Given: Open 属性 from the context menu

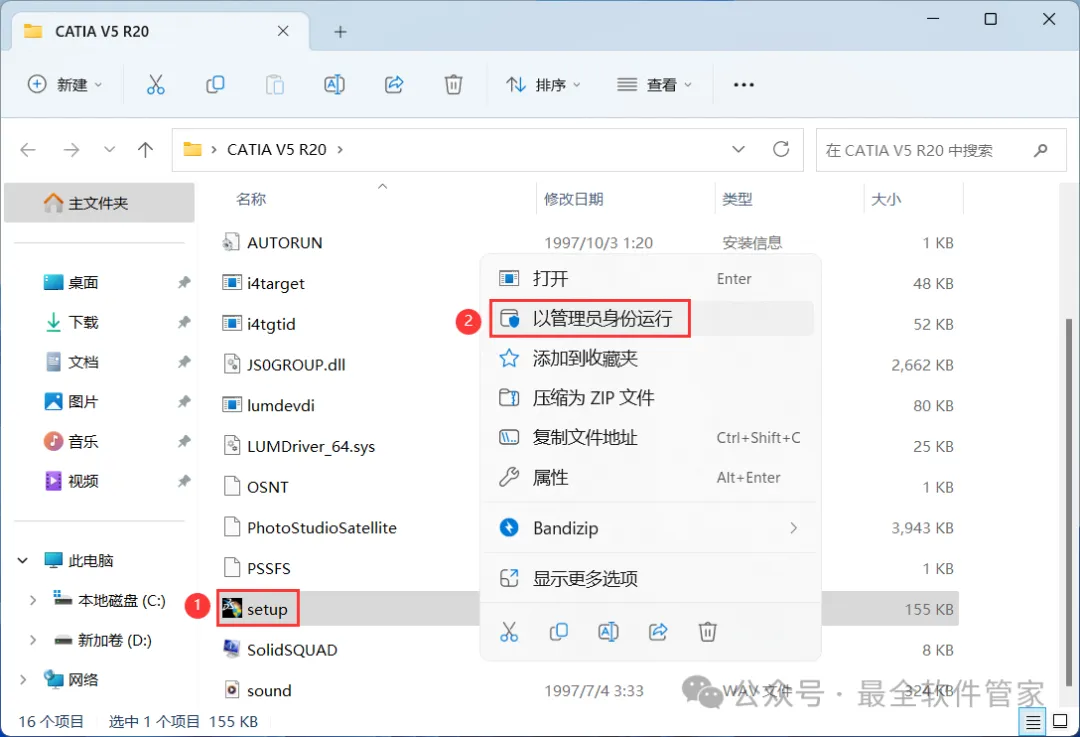Looking at the screenshot, I should coord(651,477).
